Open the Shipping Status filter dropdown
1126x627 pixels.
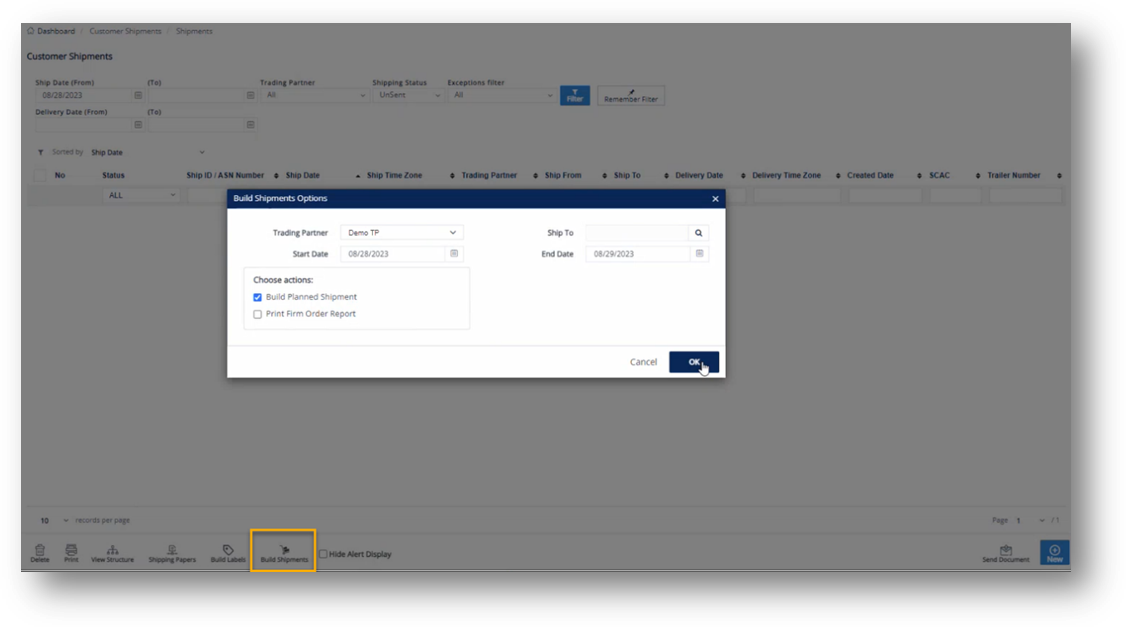coord(408,95)
